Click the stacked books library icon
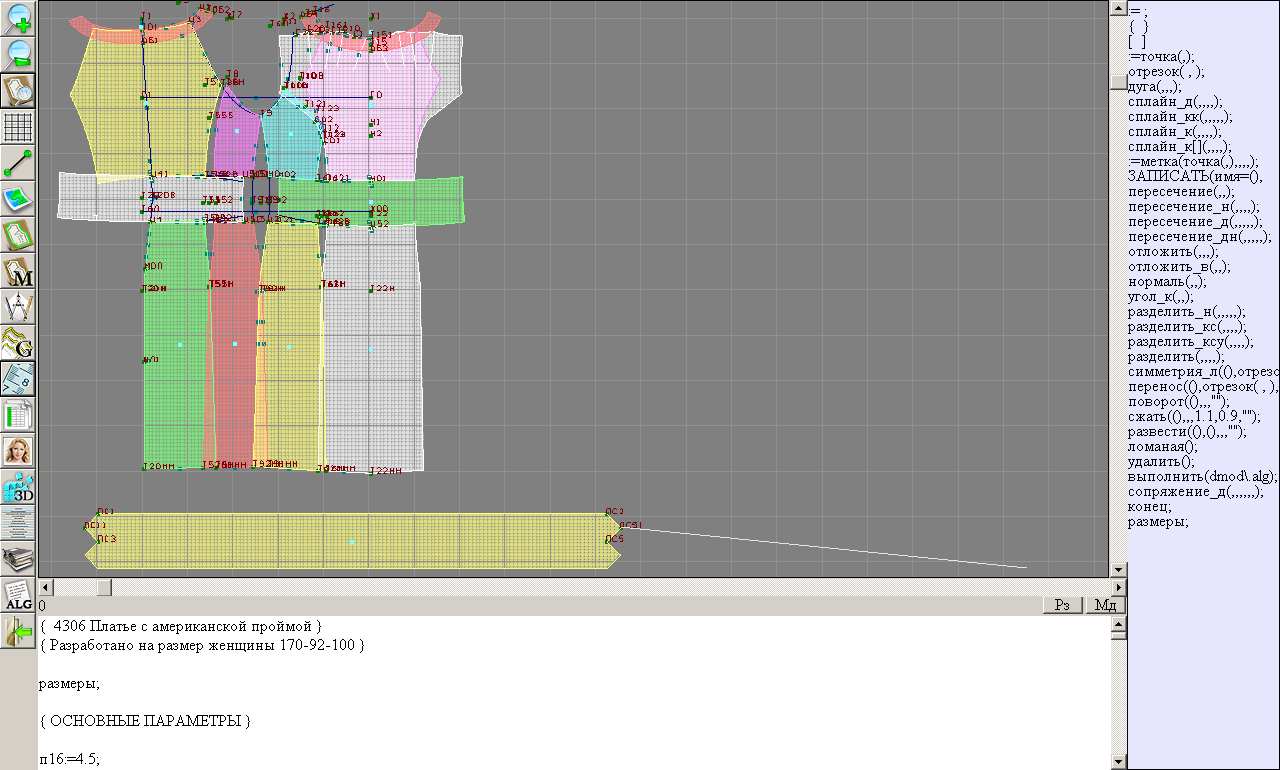 pyautogui.click(x=19, y=558)
